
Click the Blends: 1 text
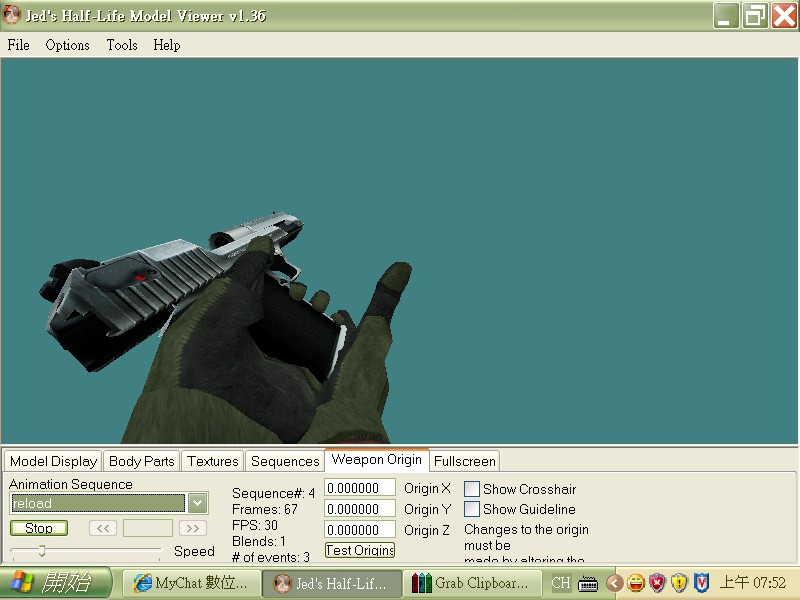pos(259,541)
